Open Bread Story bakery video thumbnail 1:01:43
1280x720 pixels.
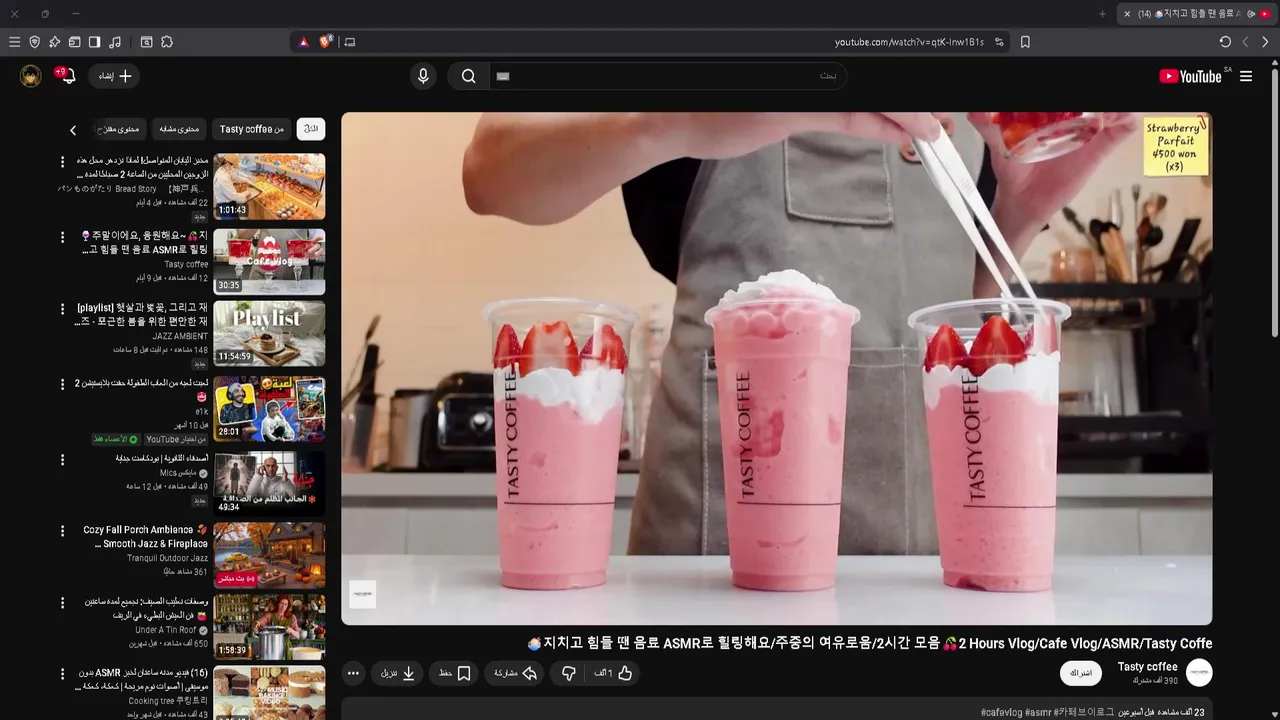pos(269,187)
